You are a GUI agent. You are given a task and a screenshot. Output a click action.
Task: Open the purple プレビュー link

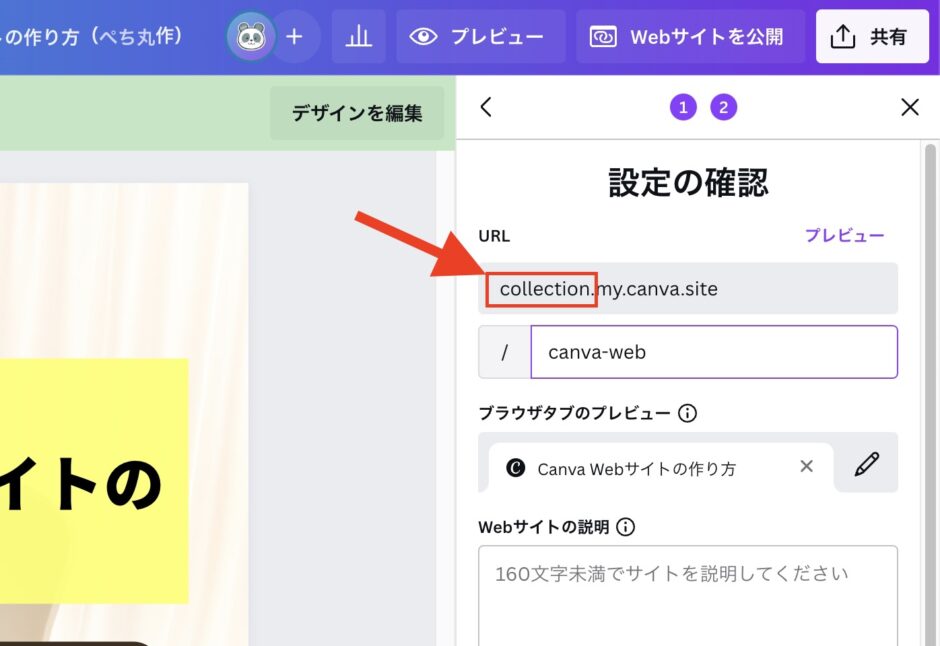click(x=846, y=235)
